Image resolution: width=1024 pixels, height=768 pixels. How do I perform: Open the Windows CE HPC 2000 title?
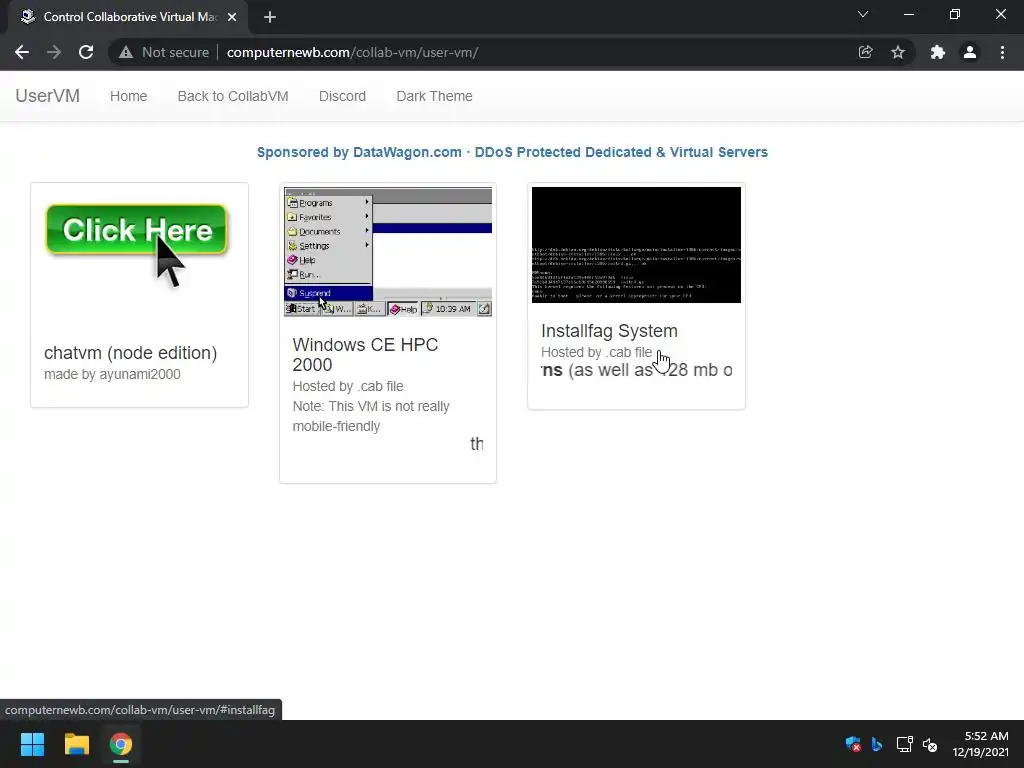[365, 355]
